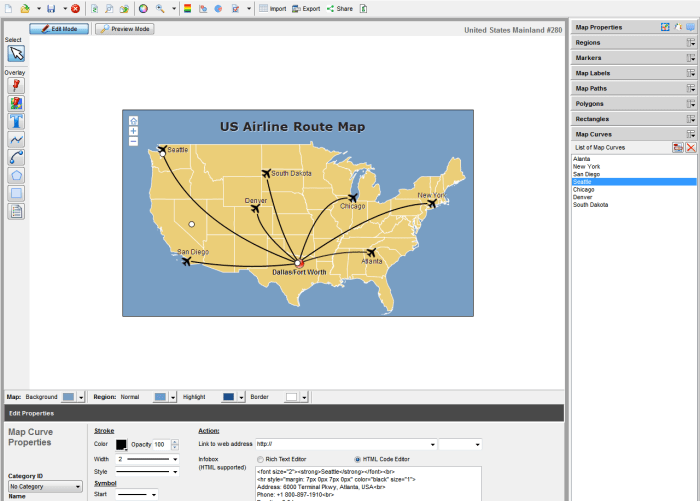
Task: Open the Map Paths list options icon
Action: click(x=691, y=88)
